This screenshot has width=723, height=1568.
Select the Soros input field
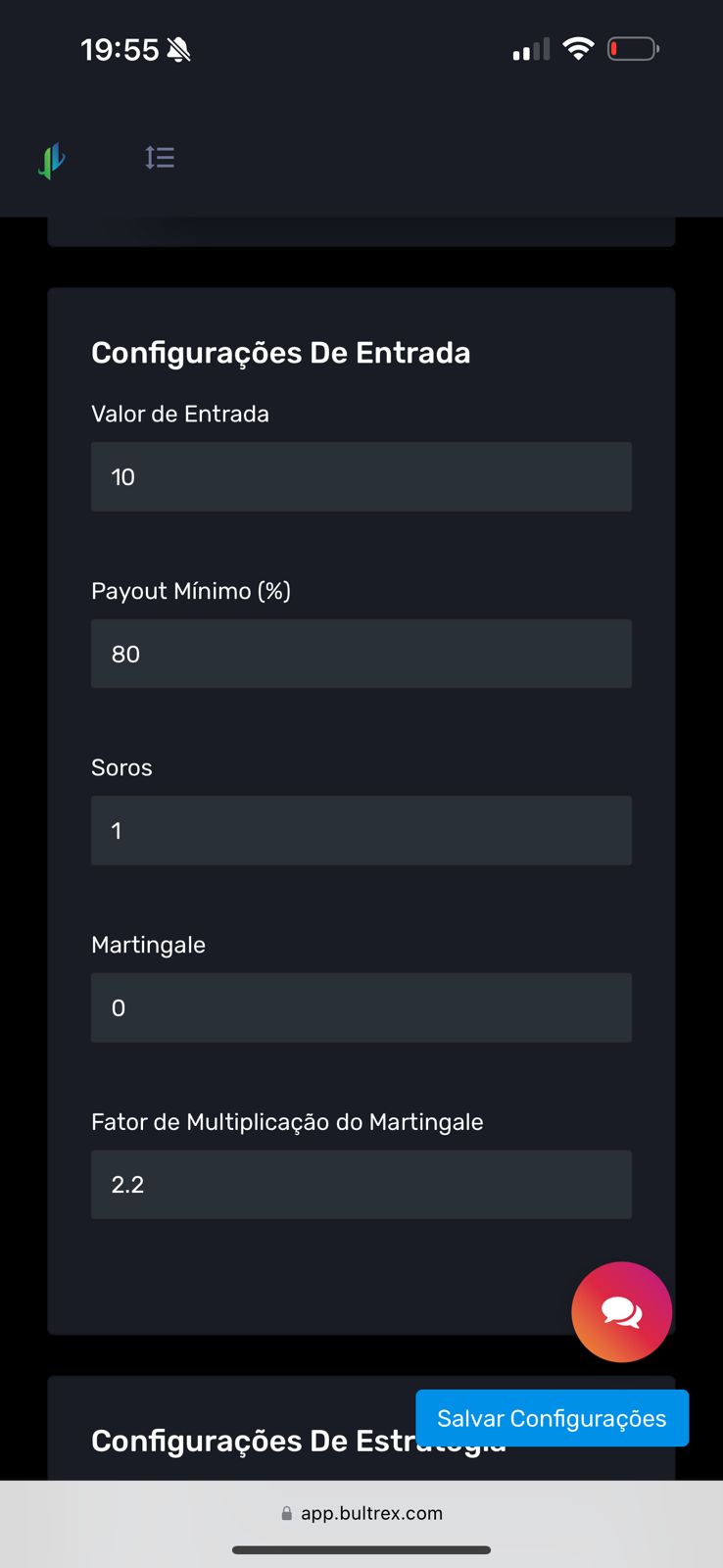tap(361, 831)
